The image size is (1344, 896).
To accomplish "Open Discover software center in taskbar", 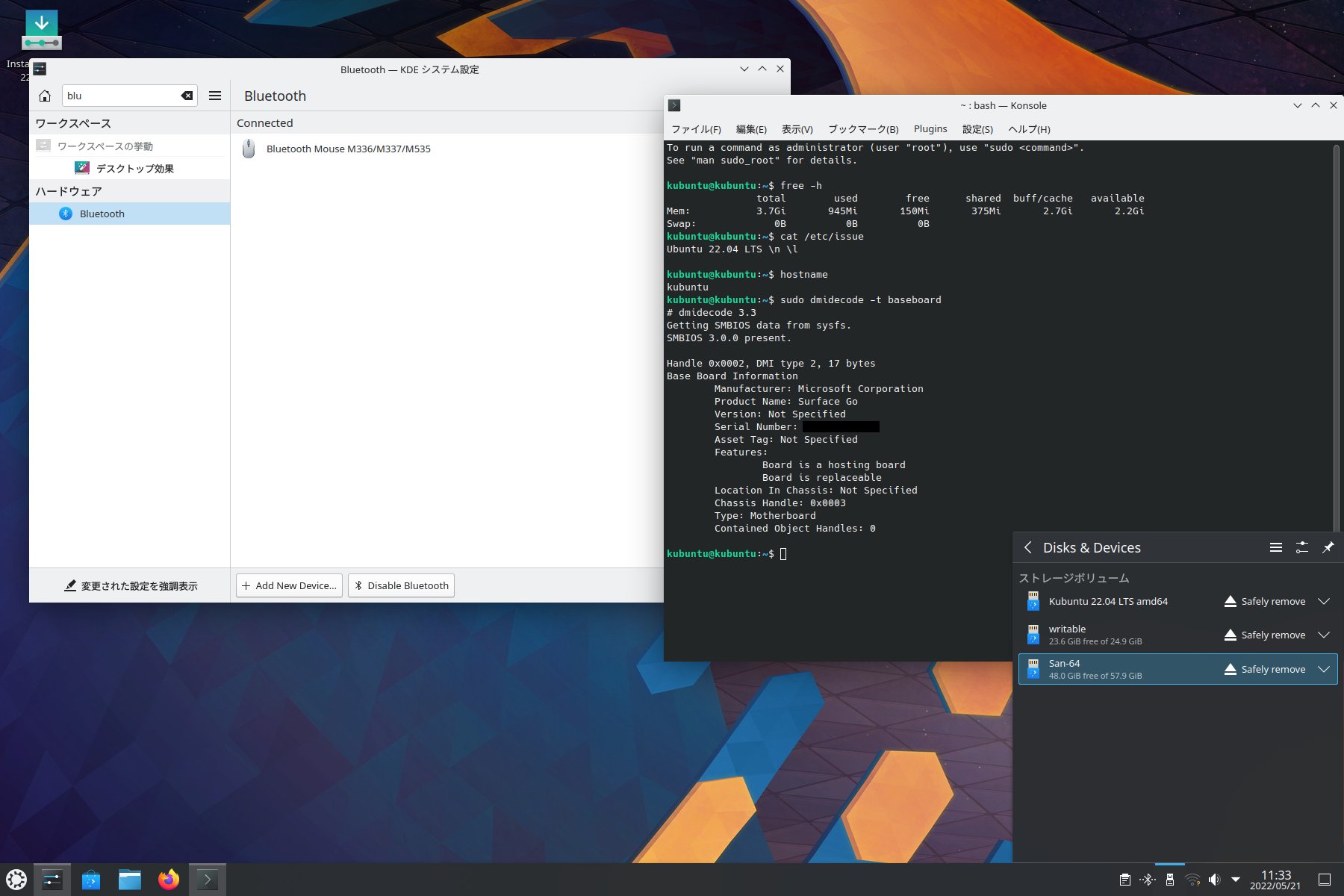I will [91, 880].
